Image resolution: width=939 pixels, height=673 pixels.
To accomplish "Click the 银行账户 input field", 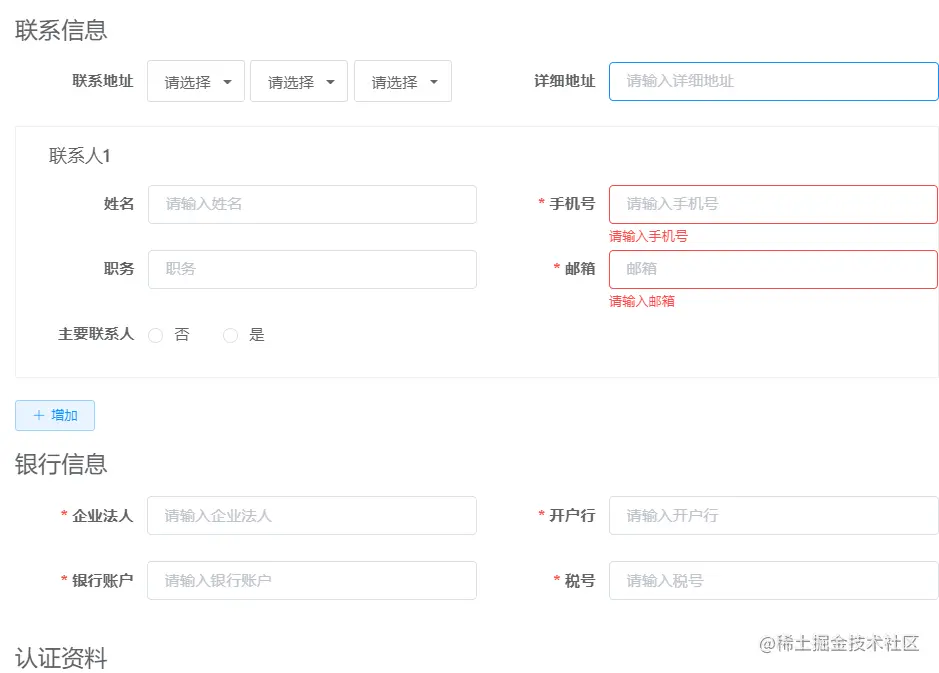I will tap(312, 581).
